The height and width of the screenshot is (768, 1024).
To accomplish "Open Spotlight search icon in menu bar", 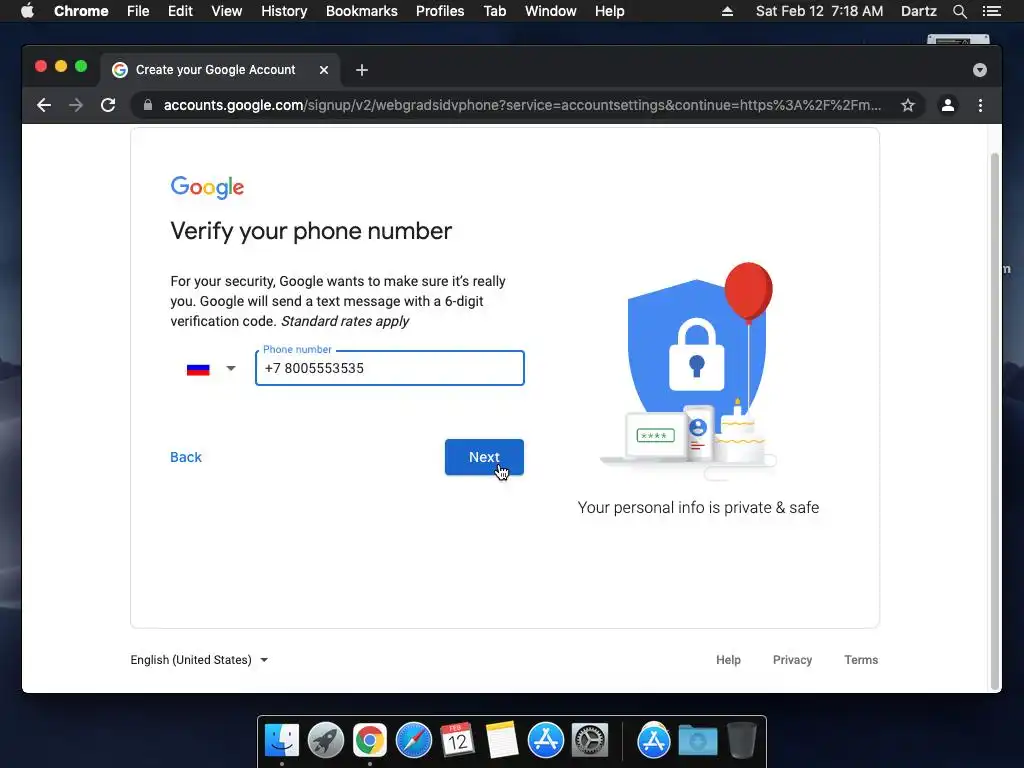I will click(959, 11).
